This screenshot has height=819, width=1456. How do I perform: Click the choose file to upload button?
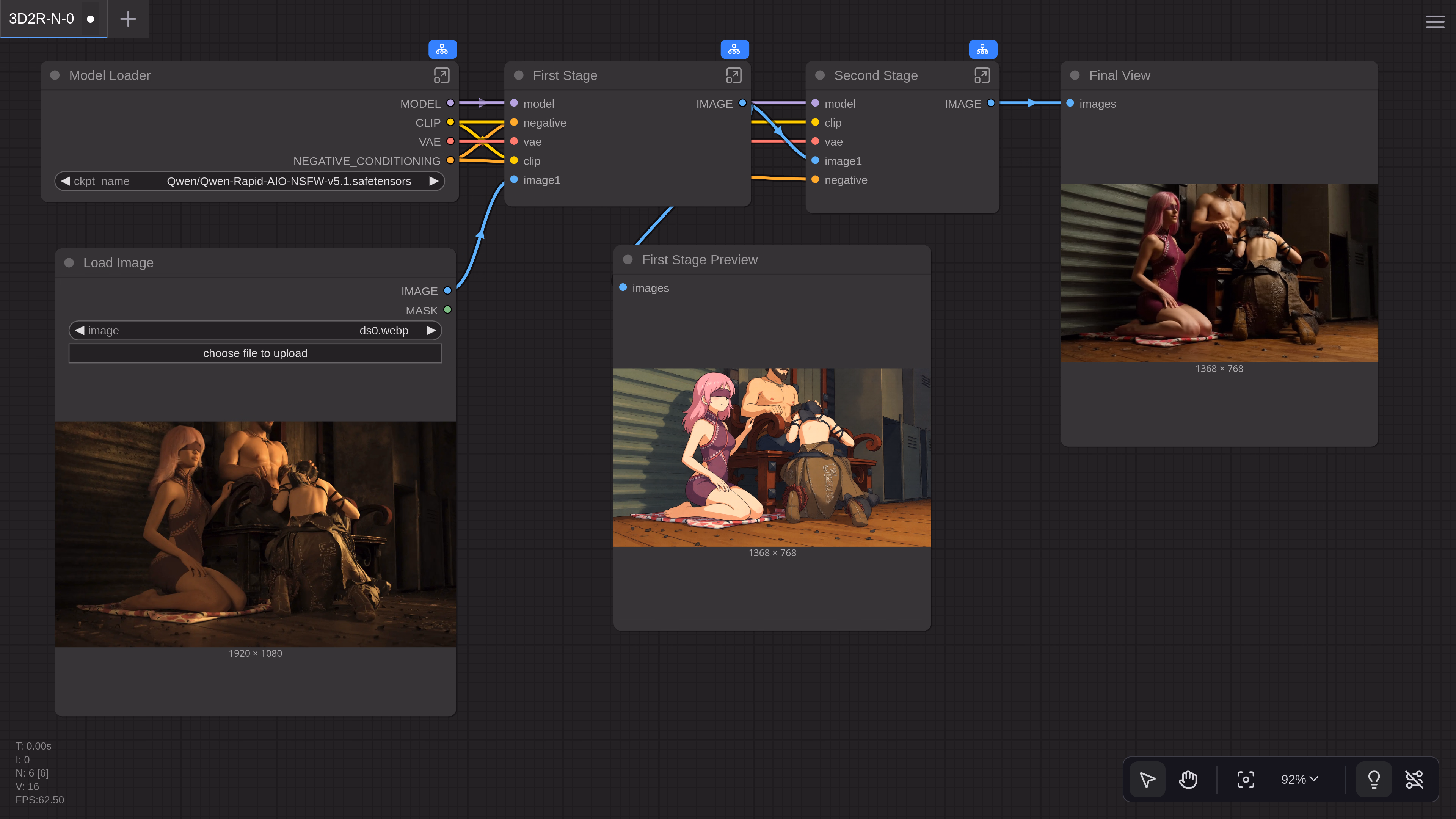[x=255, y=353]
